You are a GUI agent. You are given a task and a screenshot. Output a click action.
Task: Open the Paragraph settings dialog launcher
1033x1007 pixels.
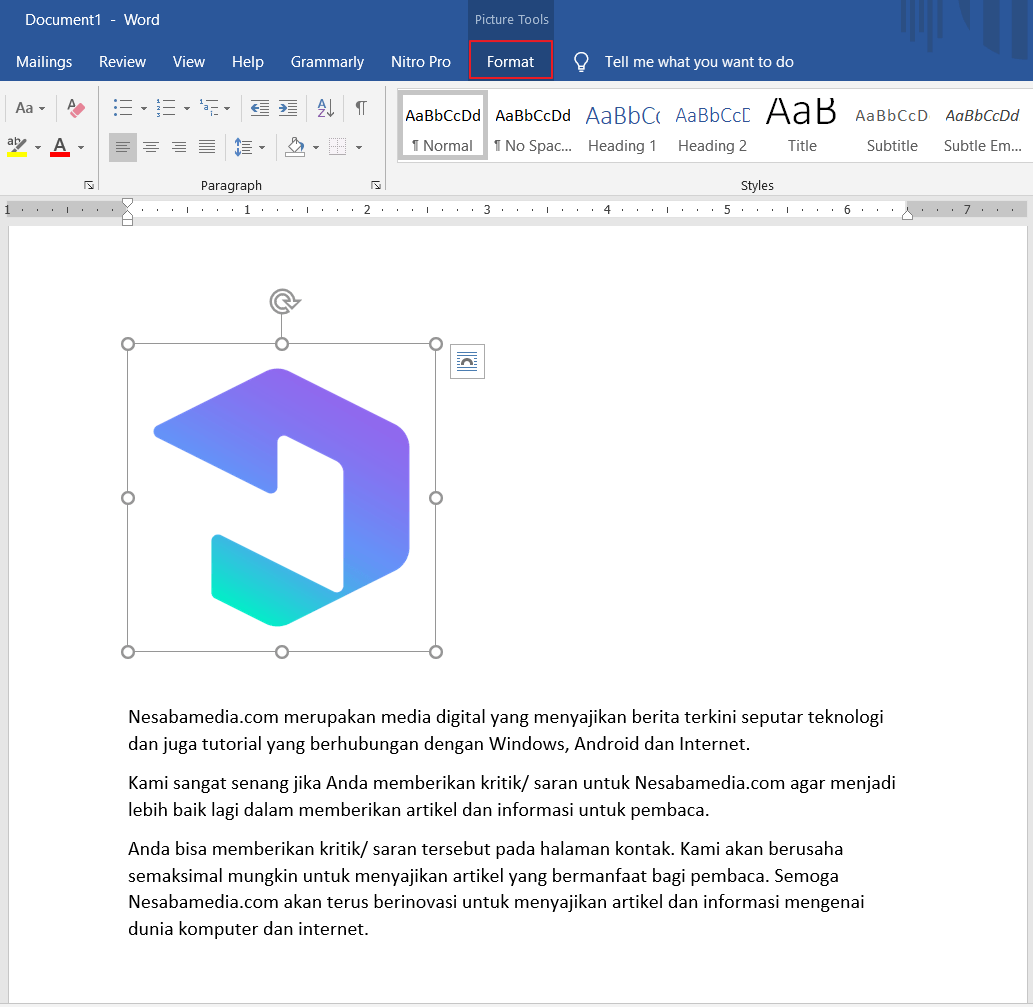(376, 186)
